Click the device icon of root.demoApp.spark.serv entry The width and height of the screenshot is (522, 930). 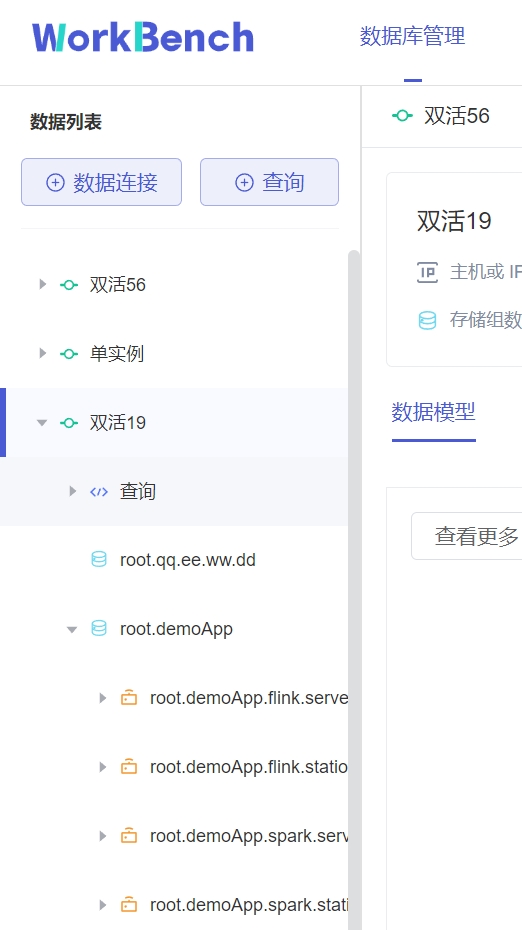click(129, 836)
